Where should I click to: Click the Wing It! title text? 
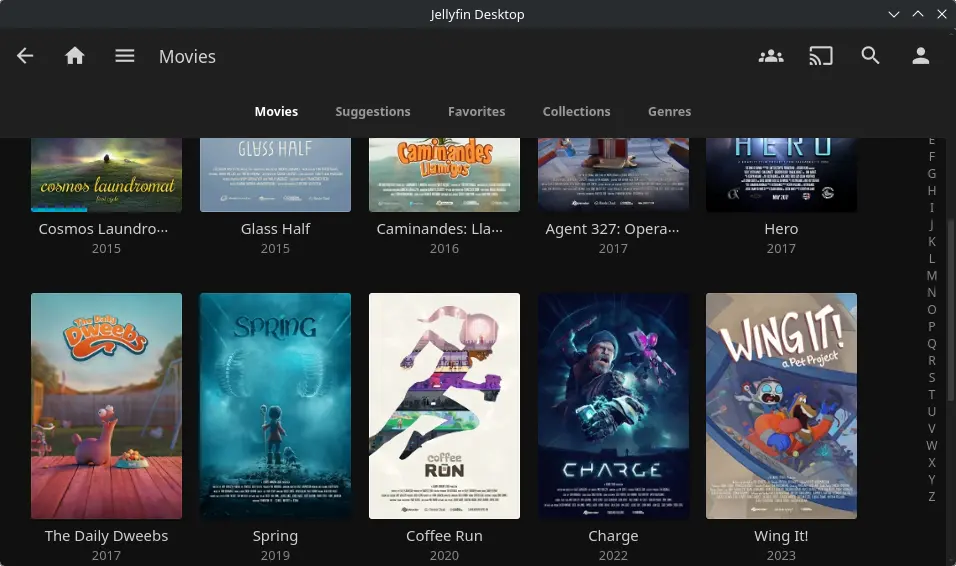click(x=781, y=536)
